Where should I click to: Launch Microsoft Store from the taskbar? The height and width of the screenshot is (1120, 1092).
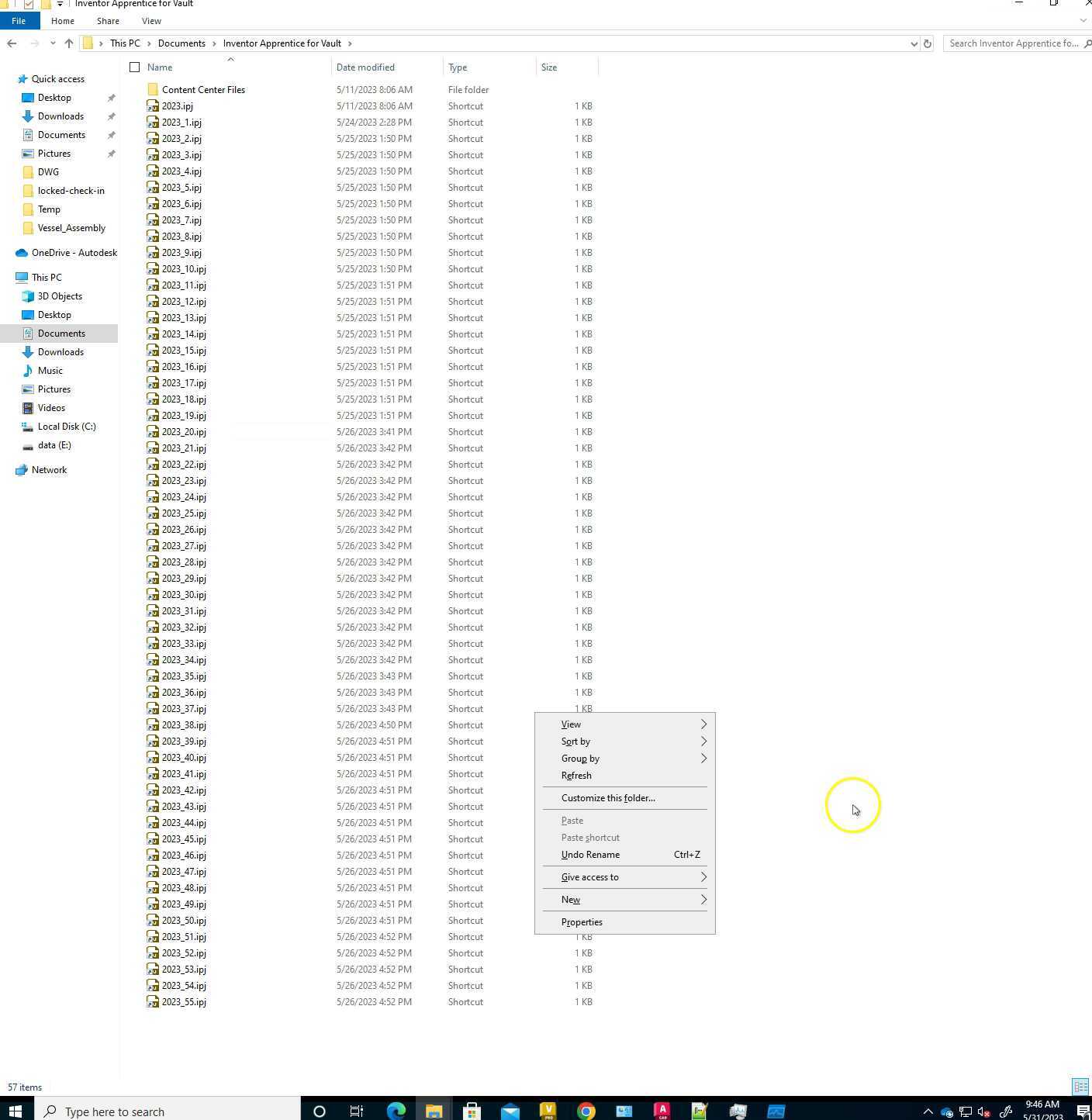pyautogui.click(x=472, y=1111)
